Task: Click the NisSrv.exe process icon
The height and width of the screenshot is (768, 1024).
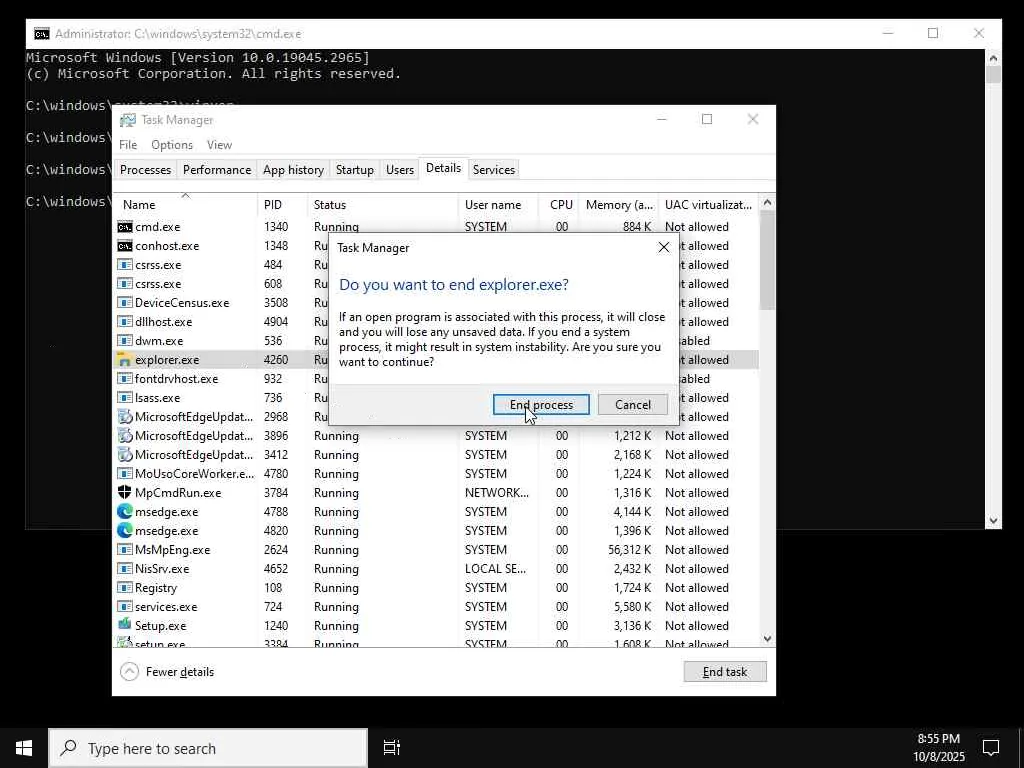Action: 125,568
